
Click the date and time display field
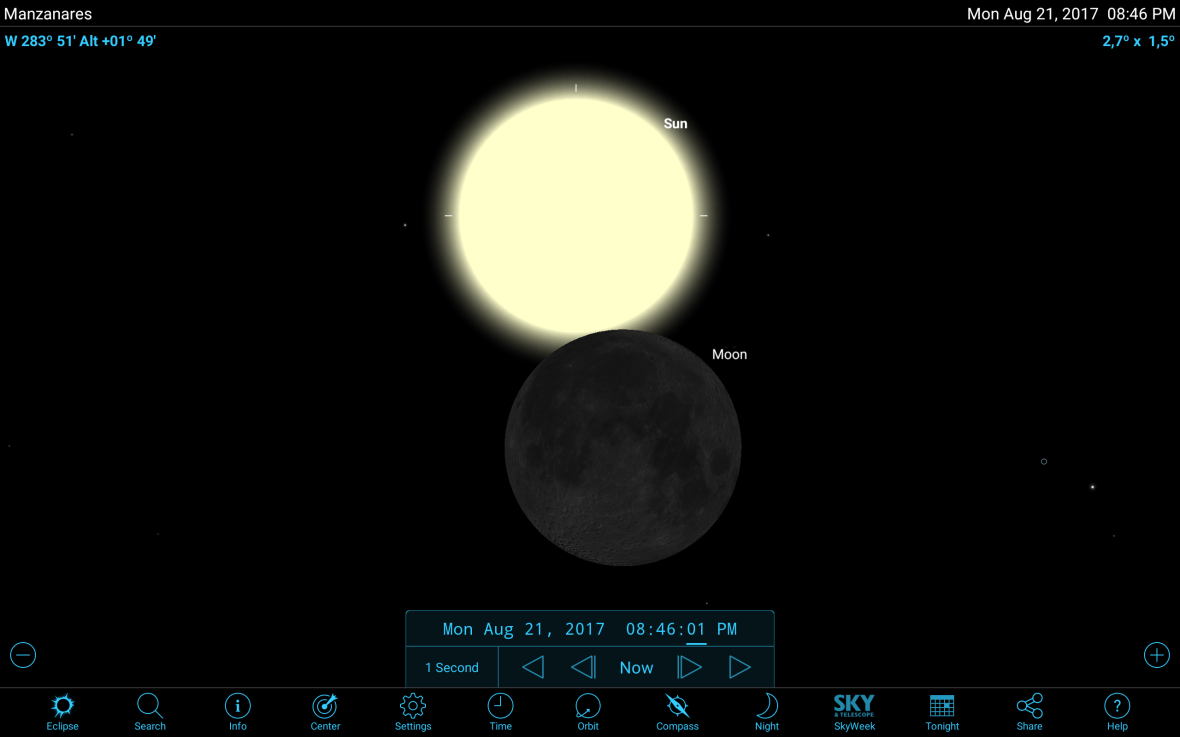(x=589, y=628)
